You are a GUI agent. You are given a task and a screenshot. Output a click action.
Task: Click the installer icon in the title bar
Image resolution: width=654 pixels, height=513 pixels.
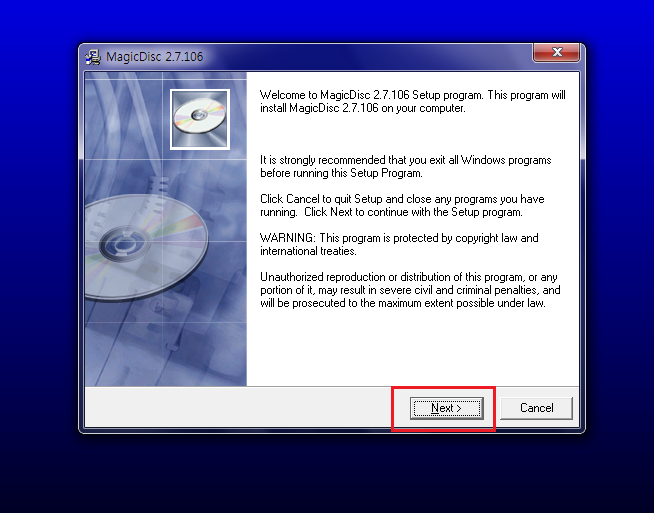(94, 57)
